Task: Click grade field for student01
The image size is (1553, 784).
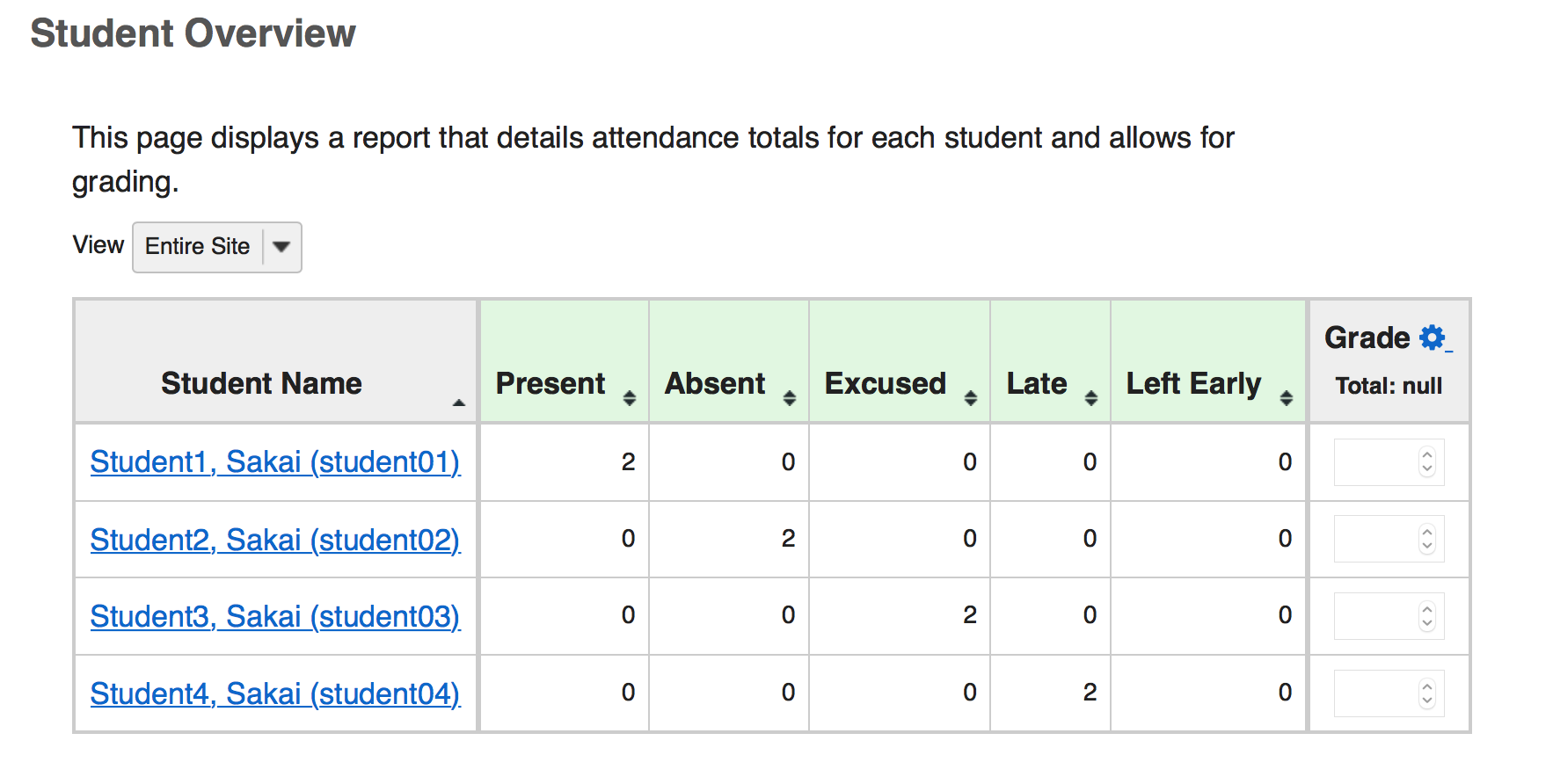Action: coord(1376,462)
